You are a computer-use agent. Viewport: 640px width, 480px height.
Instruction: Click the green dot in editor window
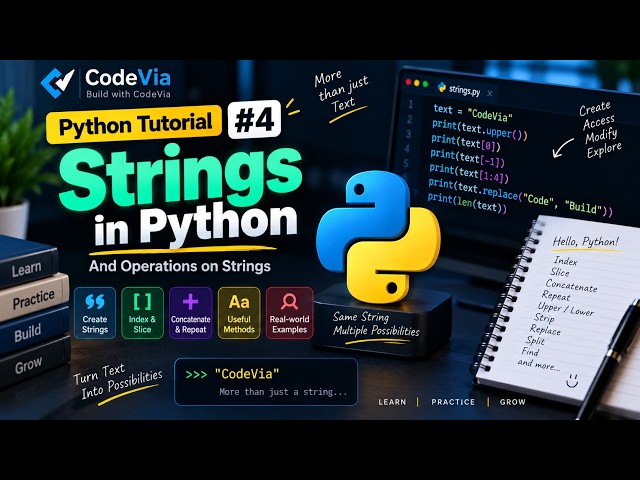(425, 84)
